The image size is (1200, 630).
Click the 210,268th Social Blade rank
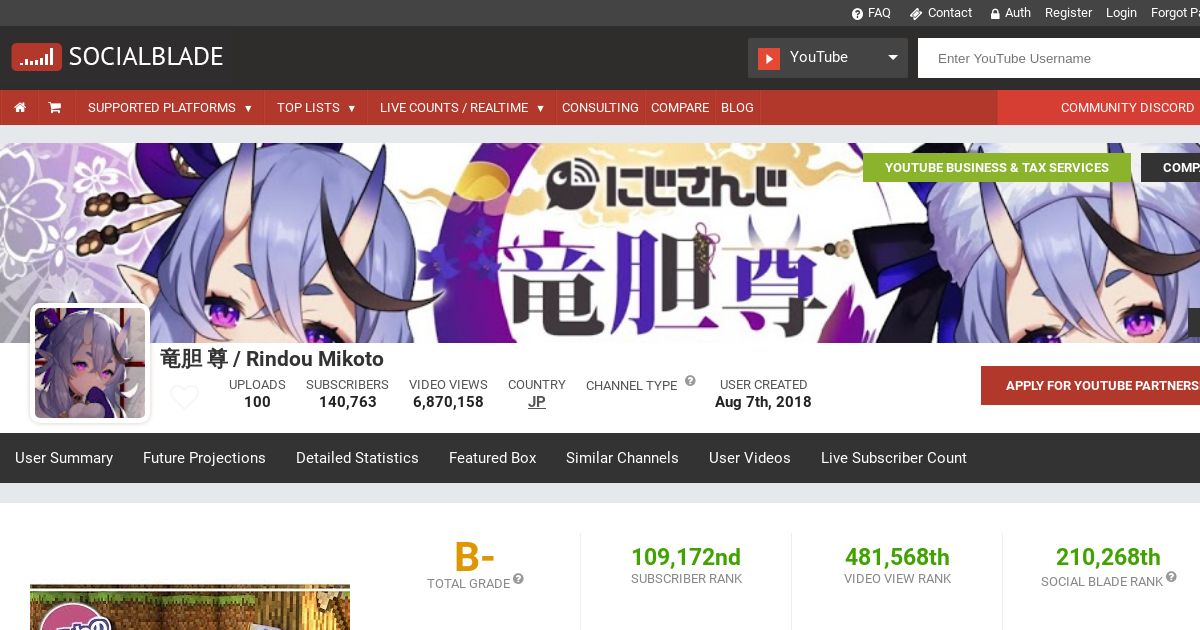[1108, 557]
